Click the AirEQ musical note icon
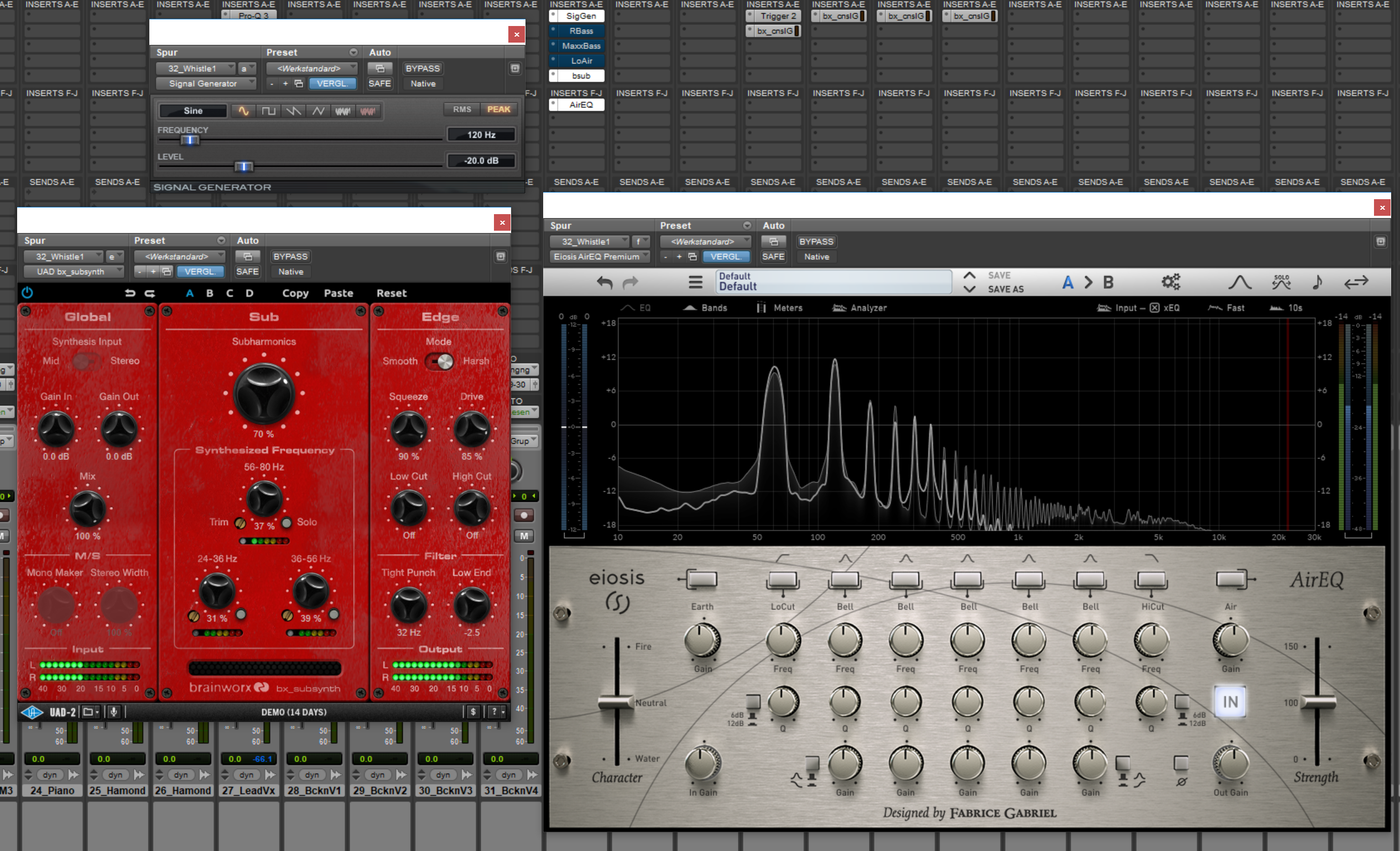1400x851 pixels. 1318,282
